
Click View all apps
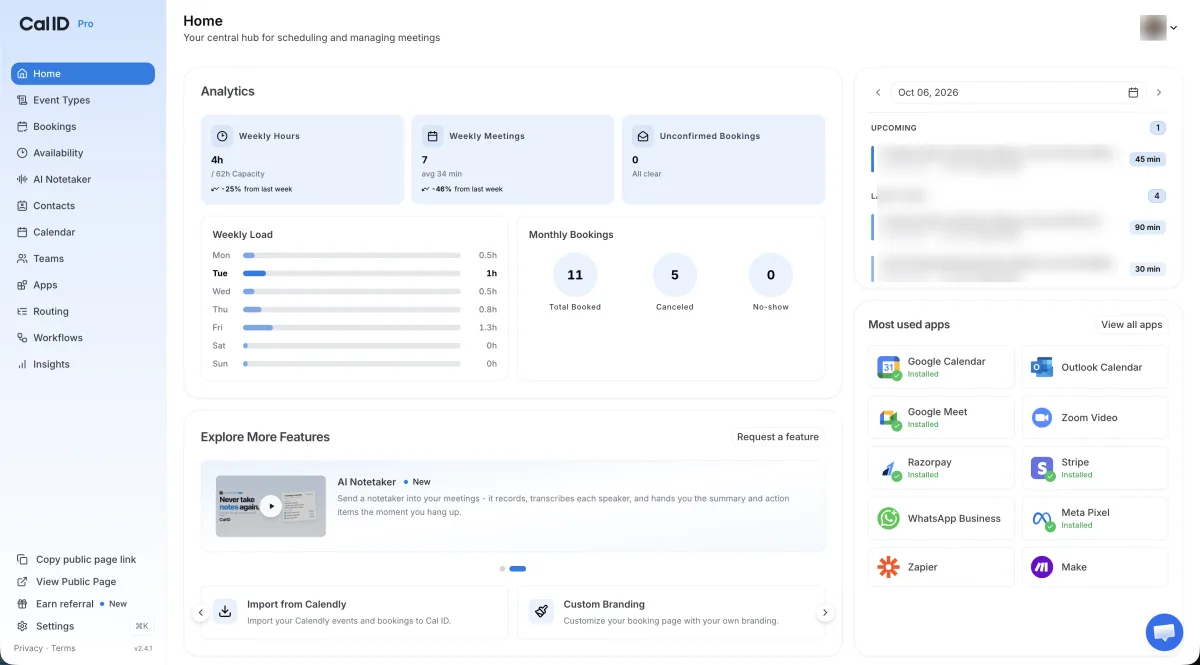point(1132,325)
